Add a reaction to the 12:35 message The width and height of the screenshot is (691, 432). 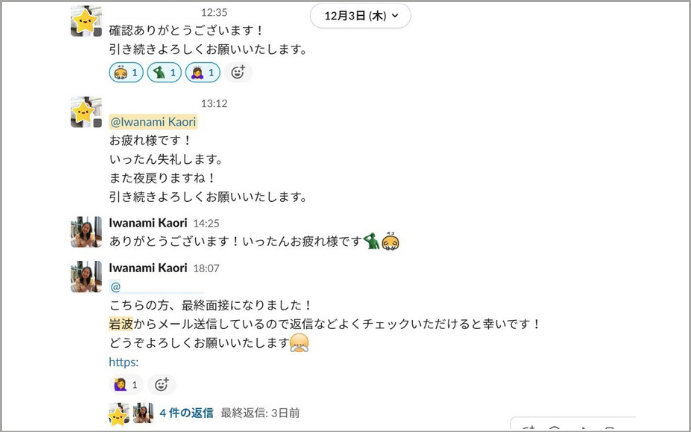(x=238, y=72)
